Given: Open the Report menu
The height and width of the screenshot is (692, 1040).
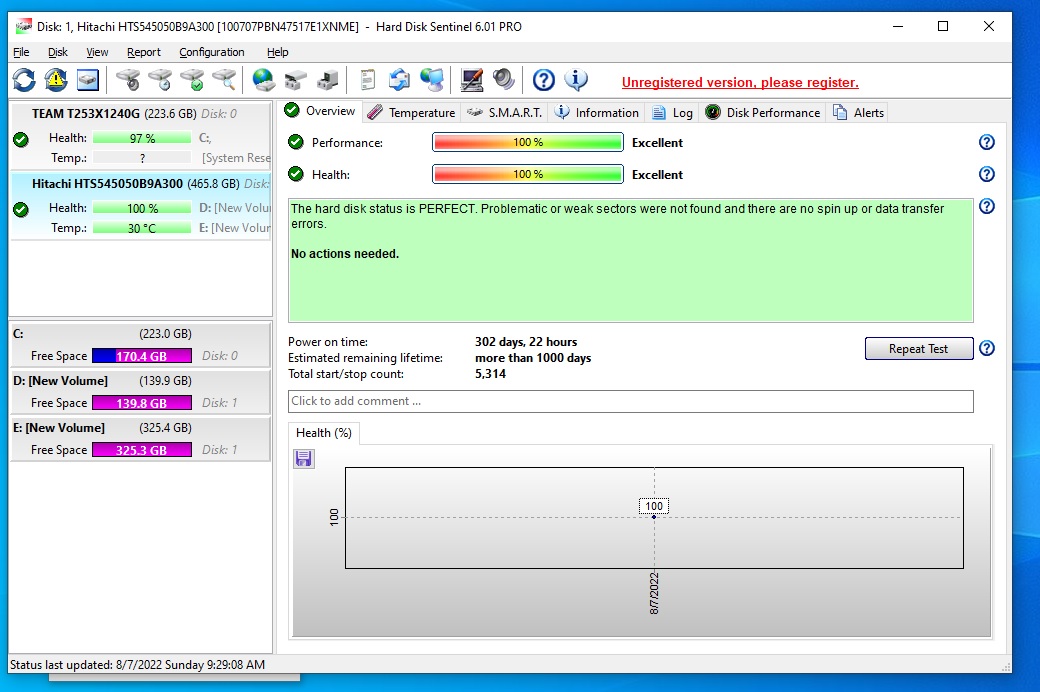Looking at the screenshot, I should tap(144, 52).
